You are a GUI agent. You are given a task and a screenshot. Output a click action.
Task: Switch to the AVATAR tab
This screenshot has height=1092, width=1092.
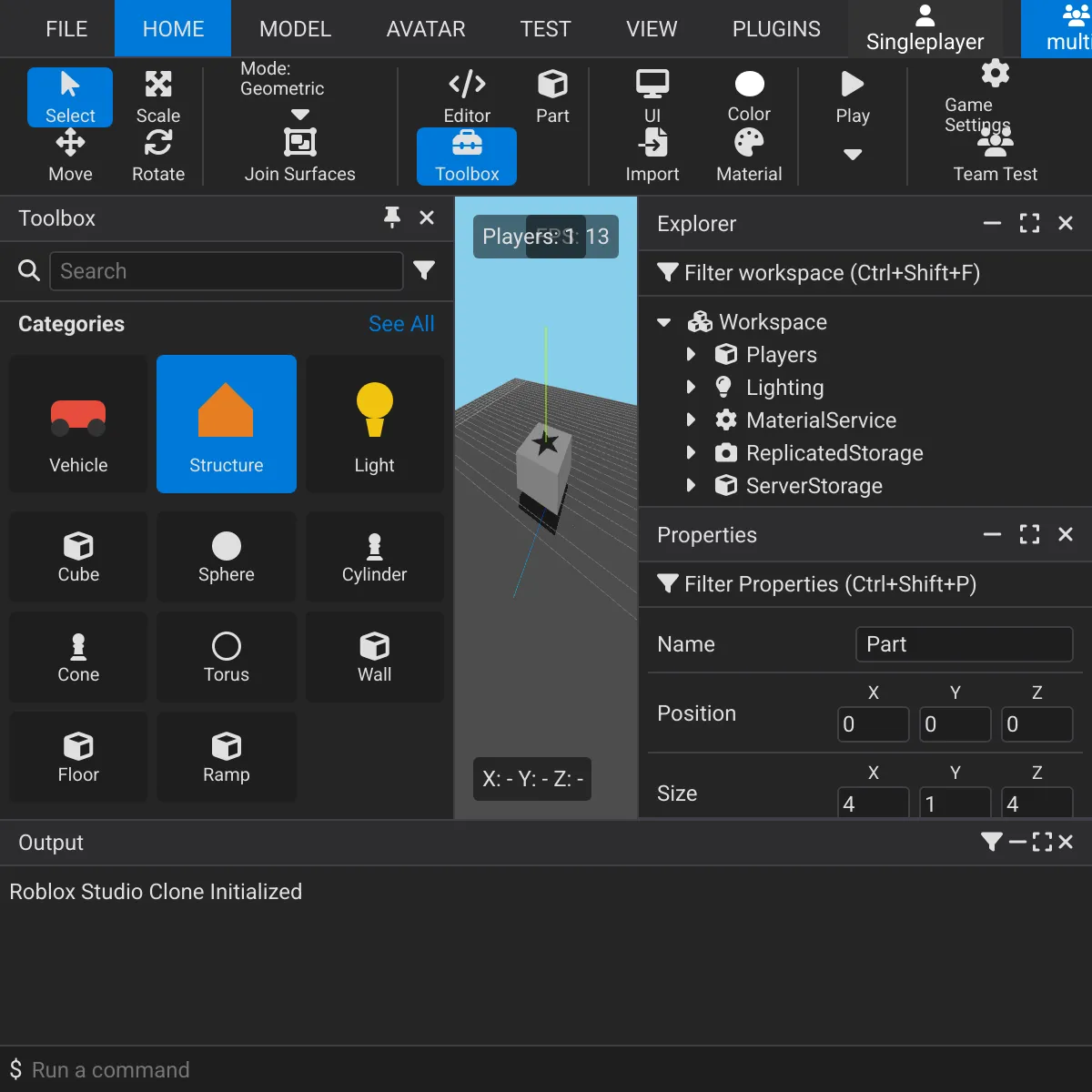pyautogui.click(x=426, y=29)
